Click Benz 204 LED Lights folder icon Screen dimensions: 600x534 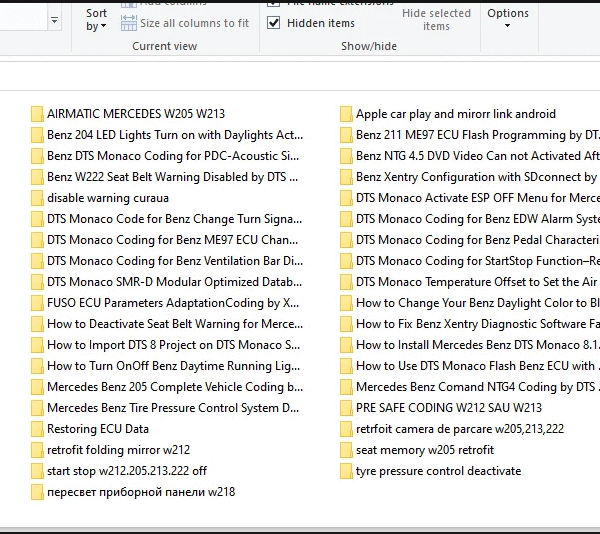point(37,135)
